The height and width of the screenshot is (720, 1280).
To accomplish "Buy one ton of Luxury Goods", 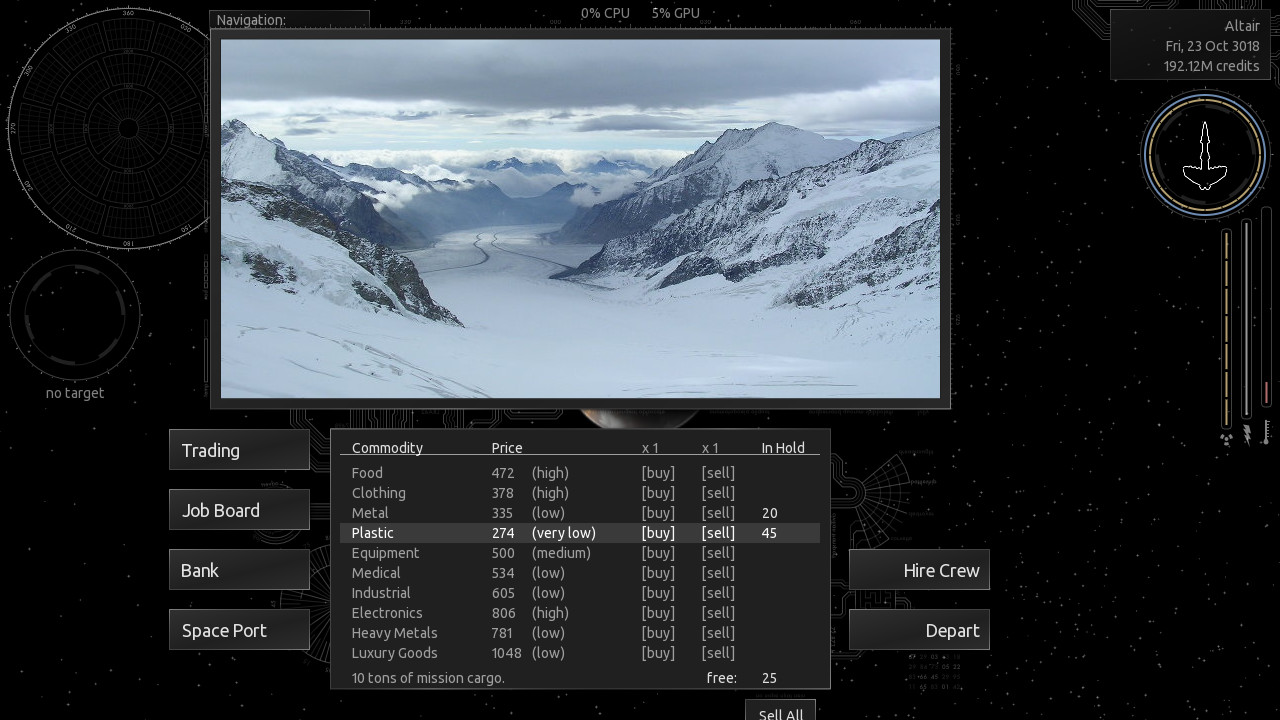I will (x=658, y=653).
